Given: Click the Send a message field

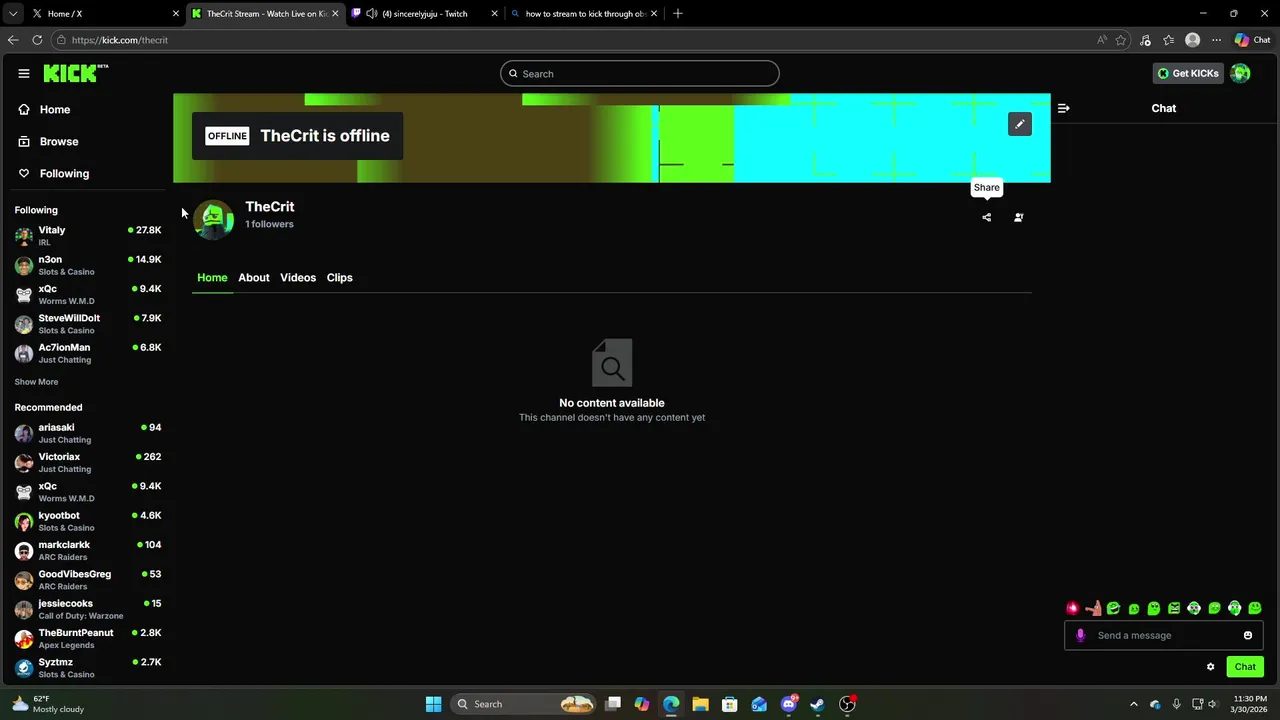Looking at the screenshot, I should 1164,635.
